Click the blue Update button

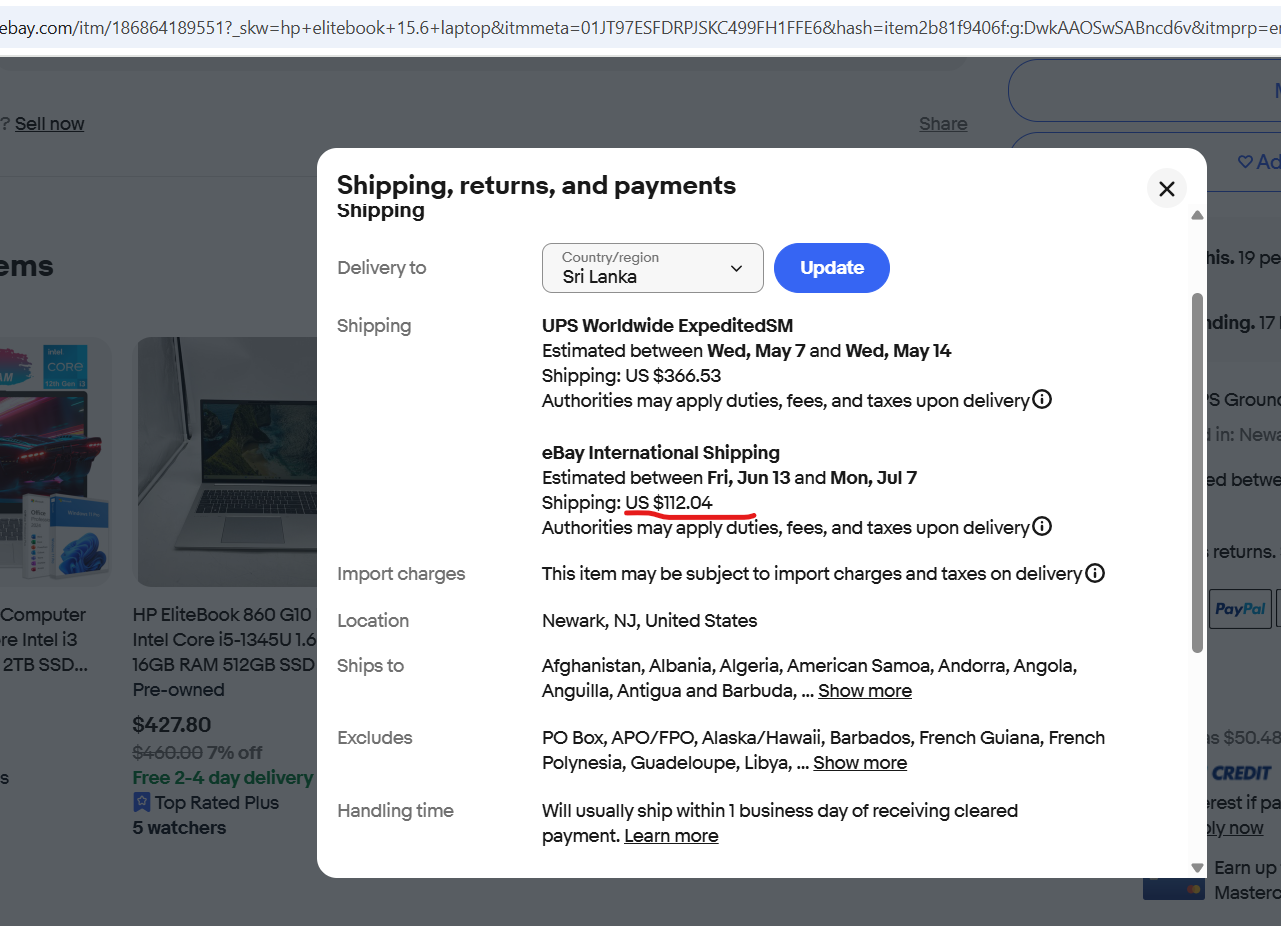832,268
